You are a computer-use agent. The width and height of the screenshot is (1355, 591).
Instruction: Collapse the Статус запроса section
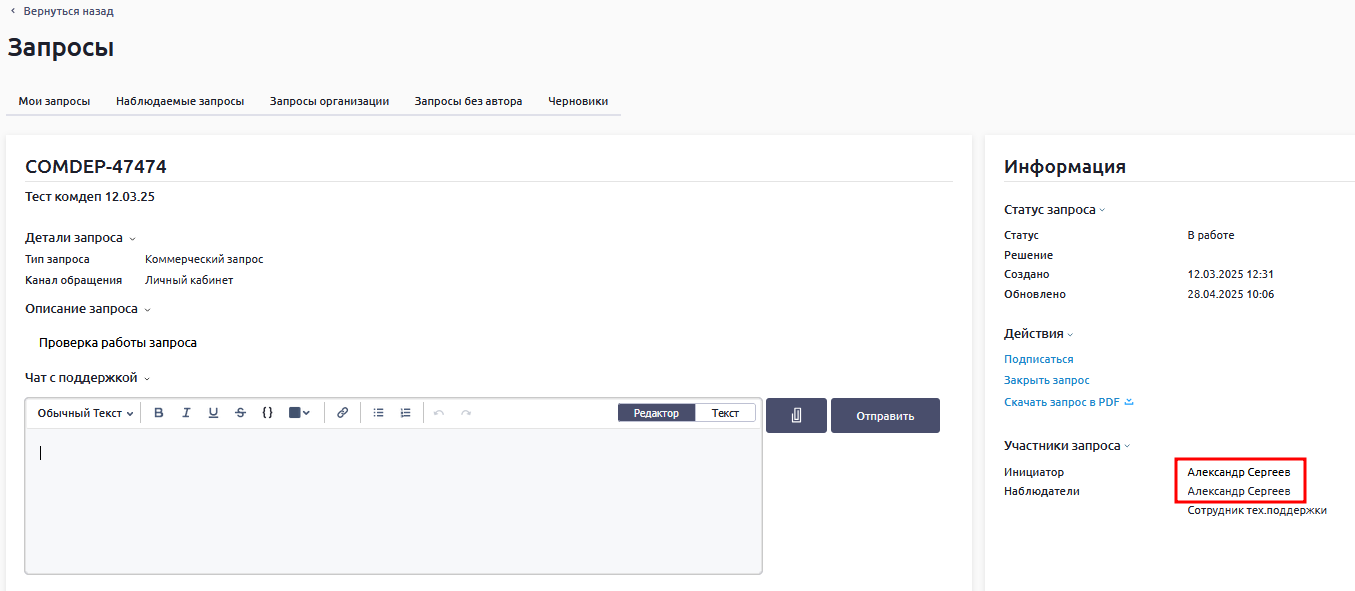click(x=1055, y=210)
